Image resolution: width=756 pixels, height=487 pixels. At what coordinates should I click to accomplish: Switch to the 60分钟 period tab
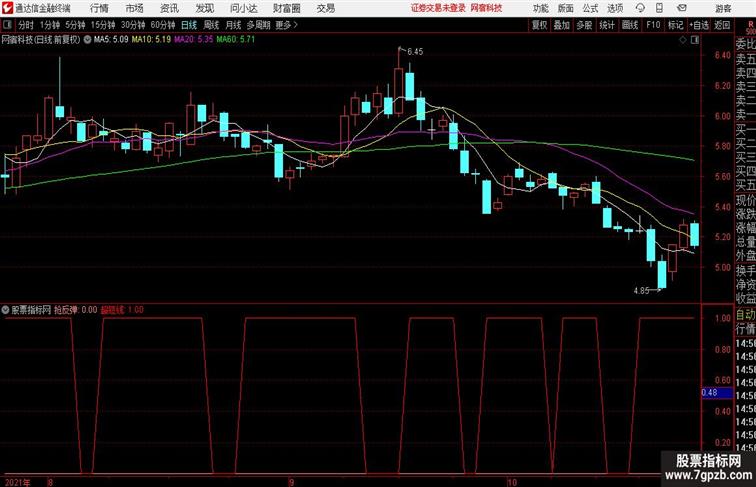click(163, 25)
